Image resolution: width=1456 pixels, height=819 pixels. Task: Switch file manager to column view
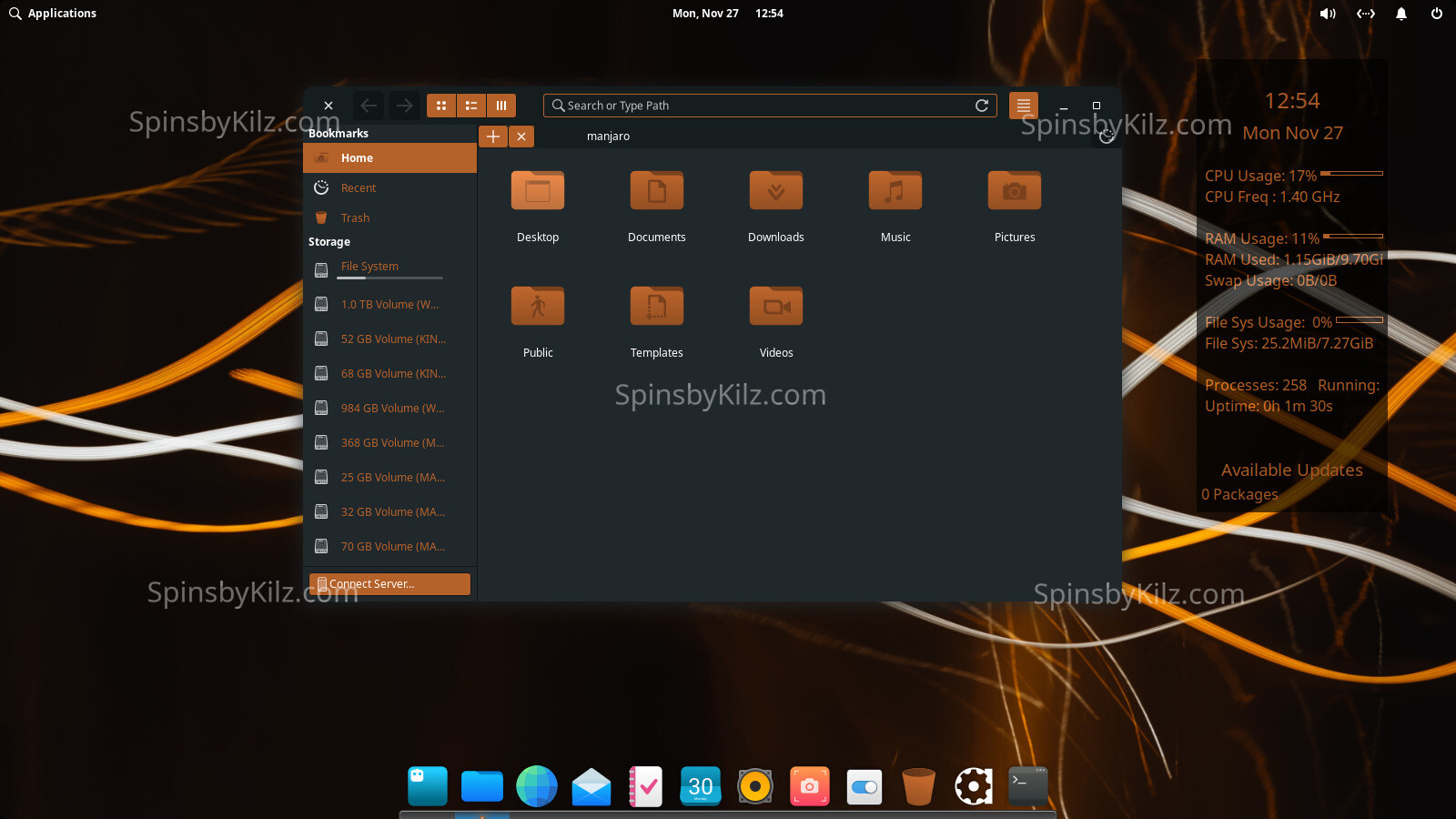pyautogui.click(x=501, y=105)
